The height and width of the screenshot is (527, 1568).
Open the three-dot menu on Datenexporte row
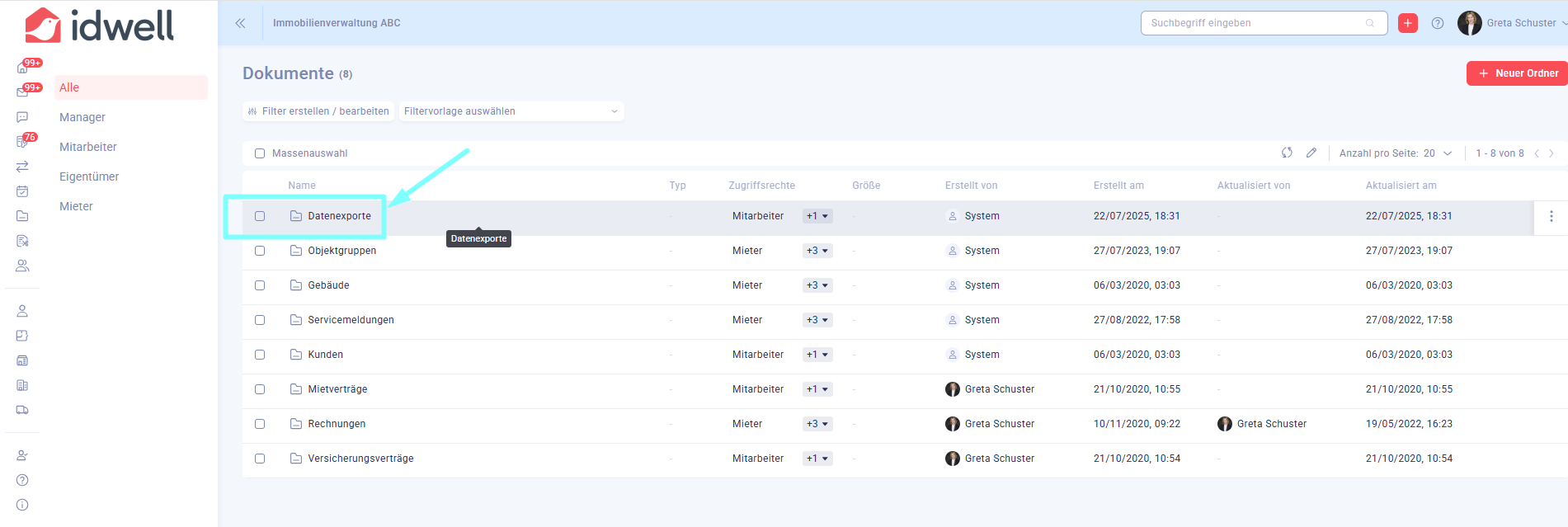pos(1551,216)
